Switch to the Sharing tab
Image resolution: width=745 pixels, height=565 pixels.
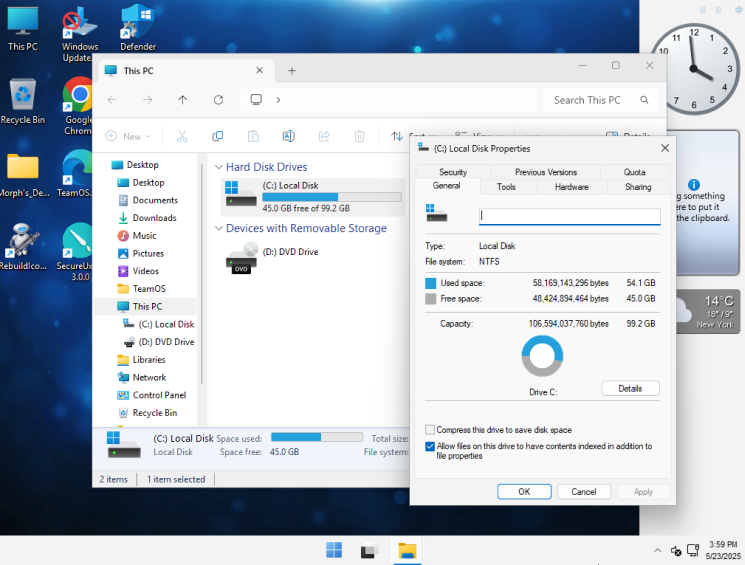tap(638, 187)
